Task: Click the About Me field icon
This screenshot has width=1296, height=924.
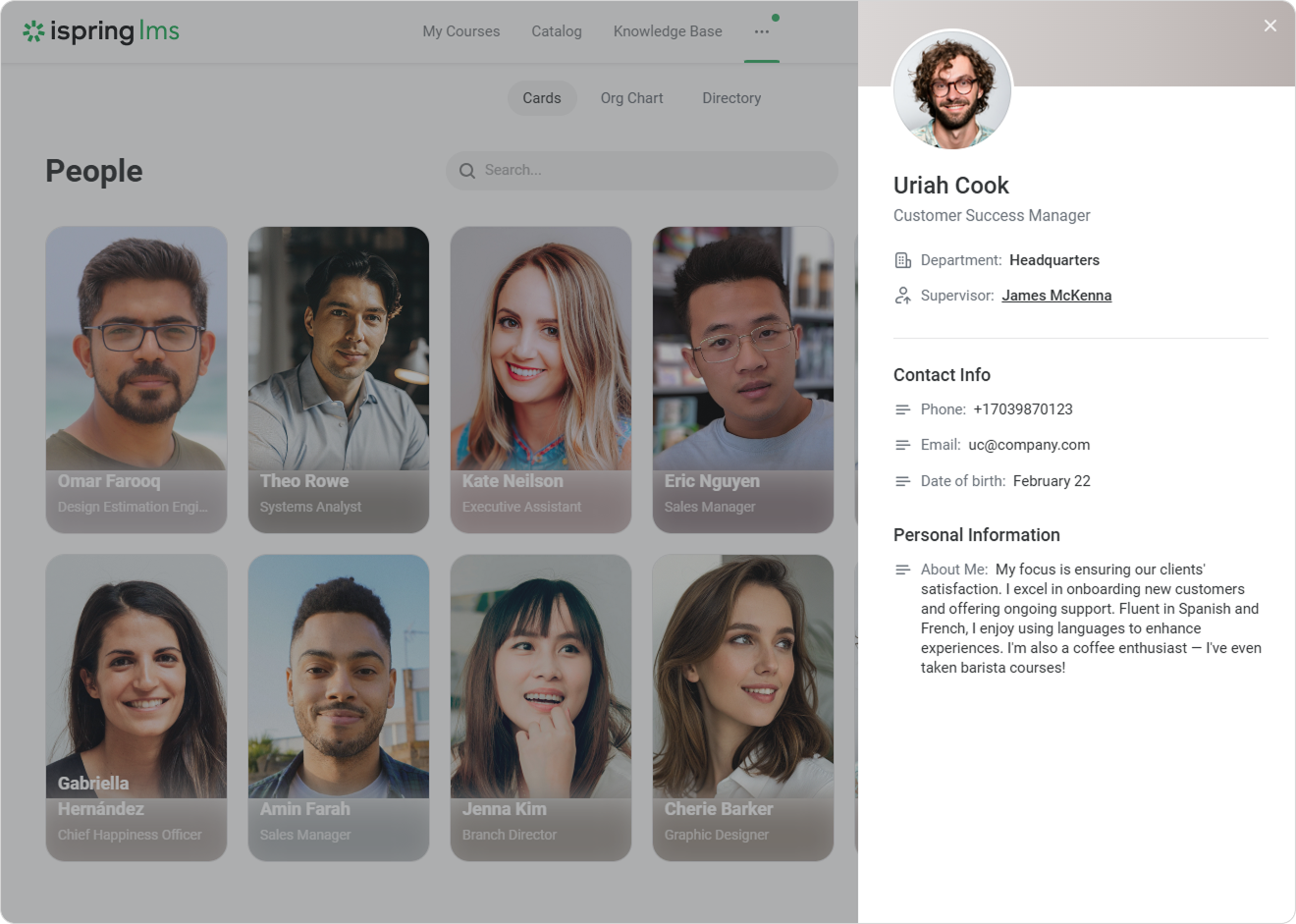Action: (x=902, y=570)
